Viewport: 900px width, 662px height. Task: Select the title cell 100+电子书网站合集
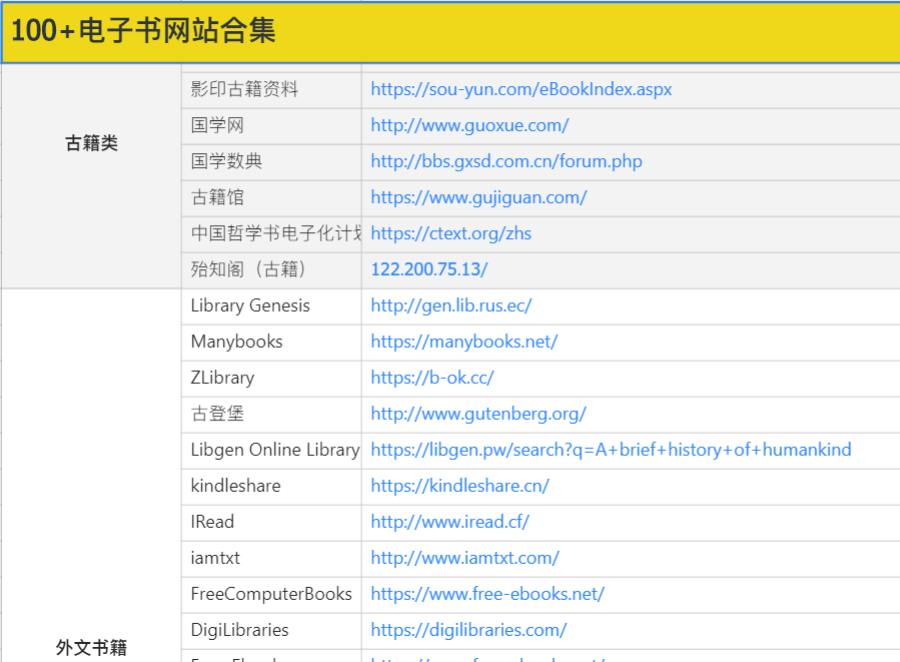451,32
